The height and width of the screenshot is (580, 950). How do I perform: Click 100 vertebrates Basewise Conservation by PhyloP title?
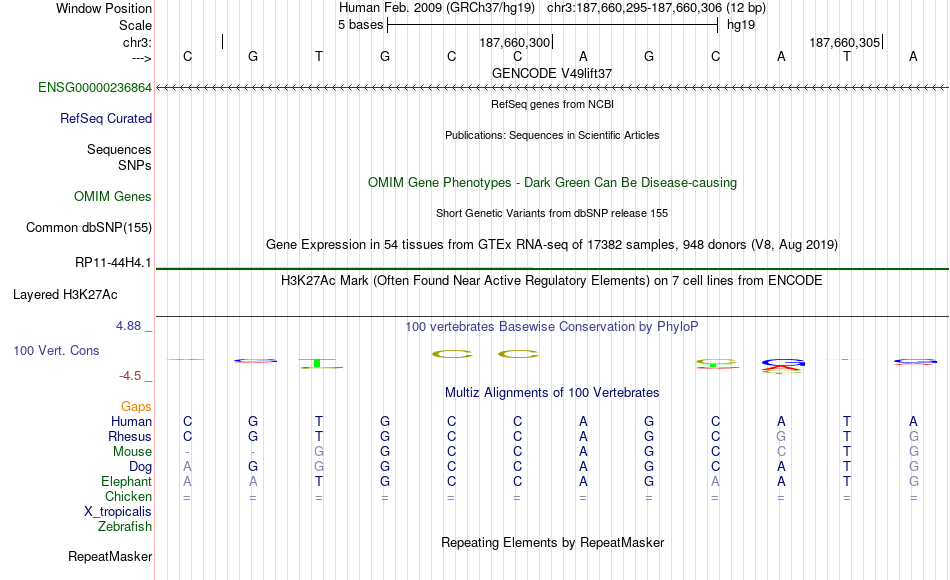(552, 327)
